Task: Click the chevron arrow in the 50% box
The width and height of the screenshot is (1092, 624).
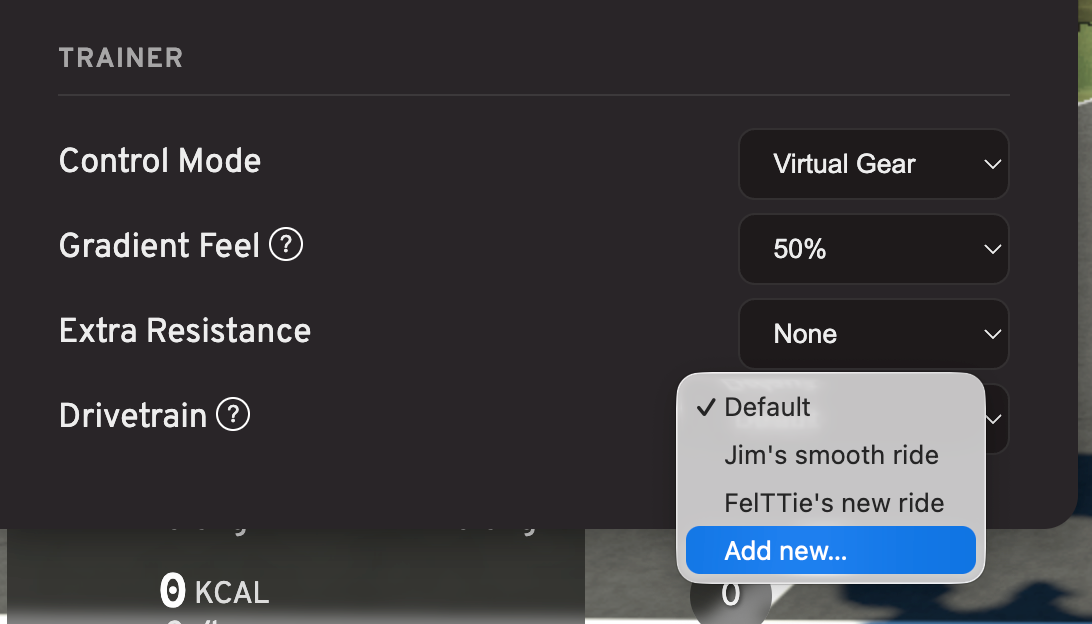Action: 992,249
